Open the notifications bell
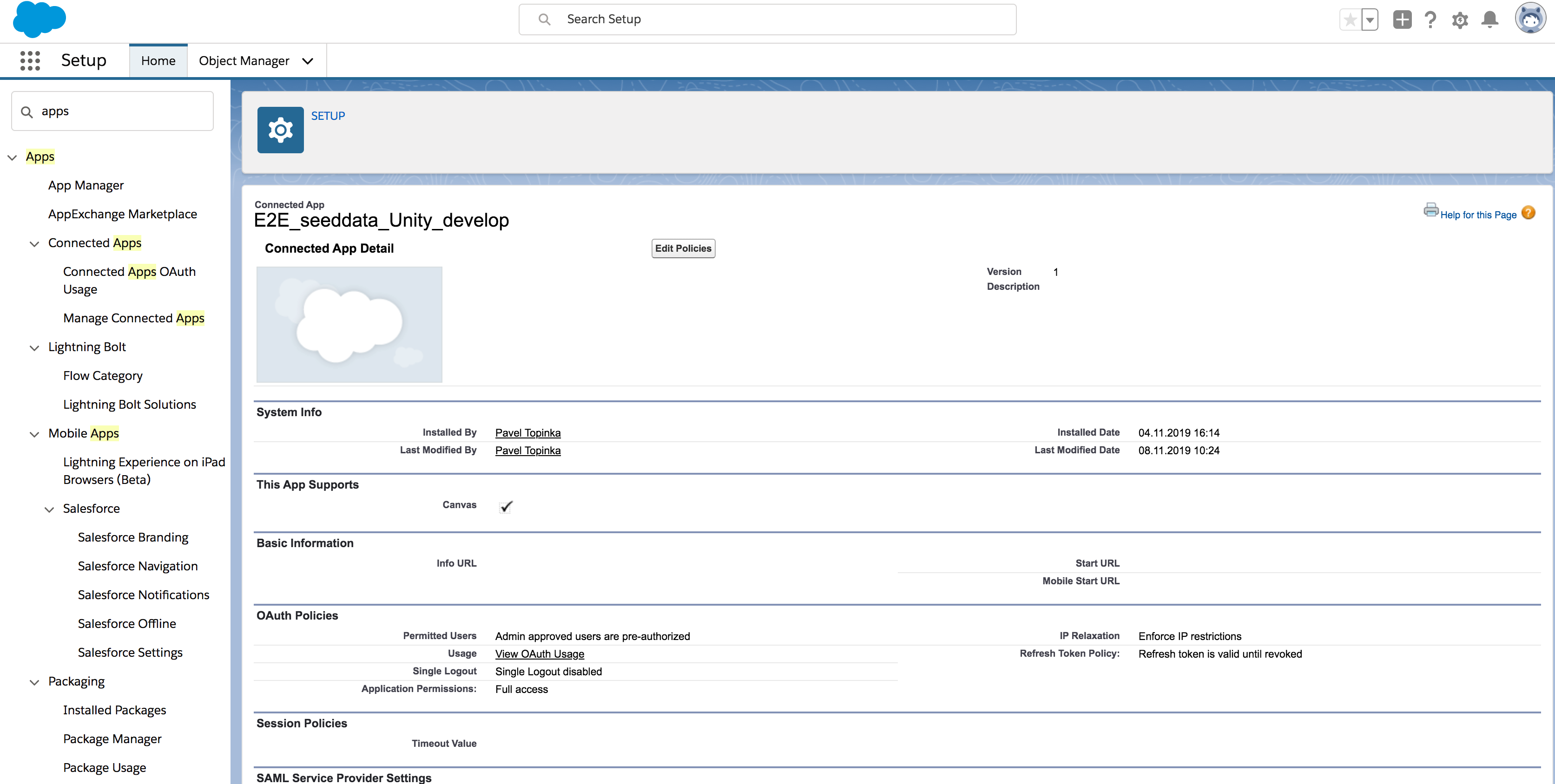The image size is (1555, 784). coord(1490,20)
